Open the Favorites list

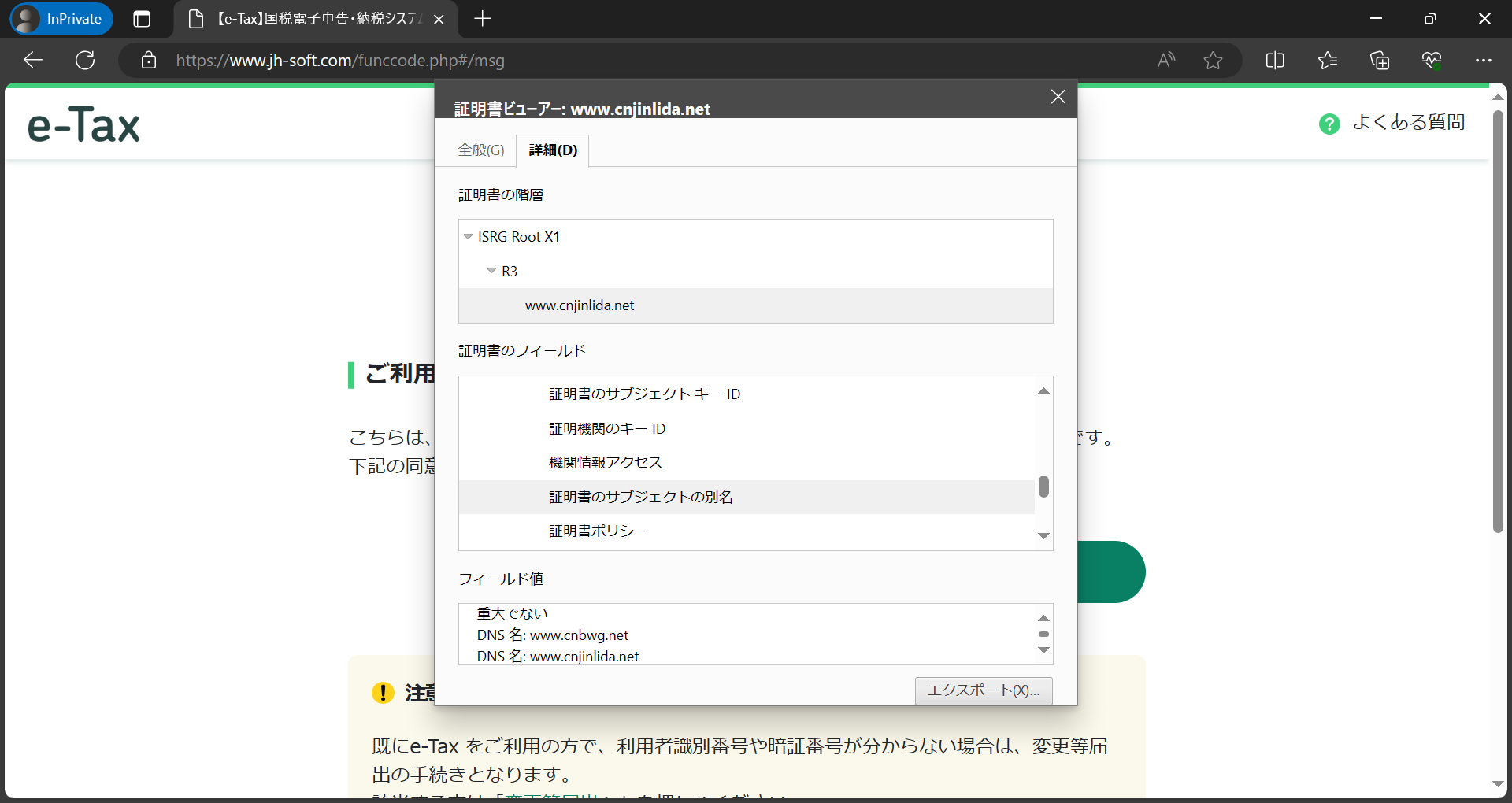tap(1328, 60)
